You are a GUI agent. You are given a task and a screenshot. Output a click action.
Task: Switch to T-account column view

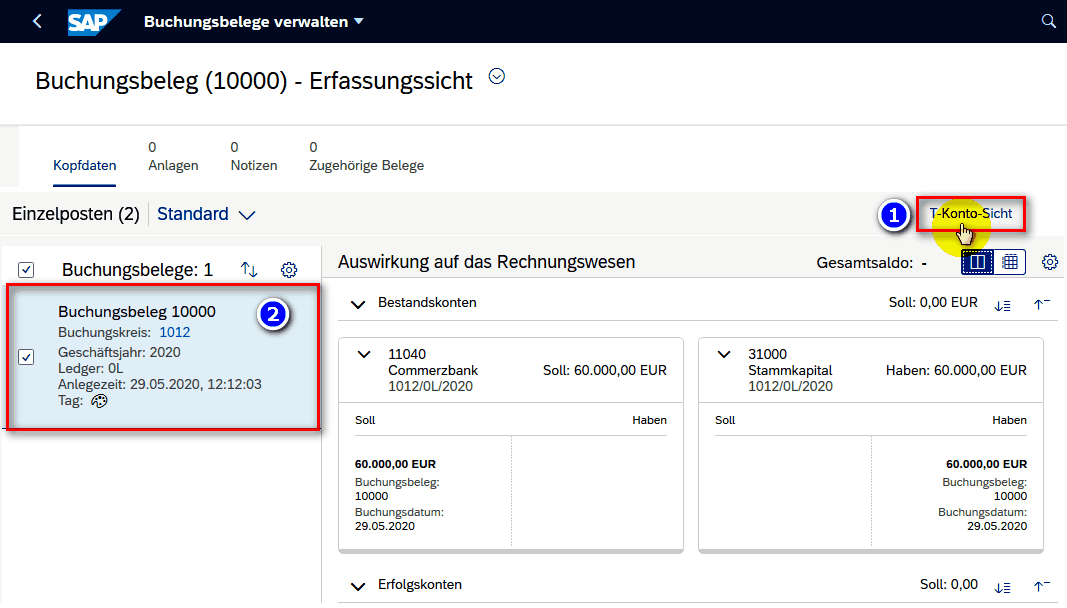pyautogui.click(x=977, y=262)
